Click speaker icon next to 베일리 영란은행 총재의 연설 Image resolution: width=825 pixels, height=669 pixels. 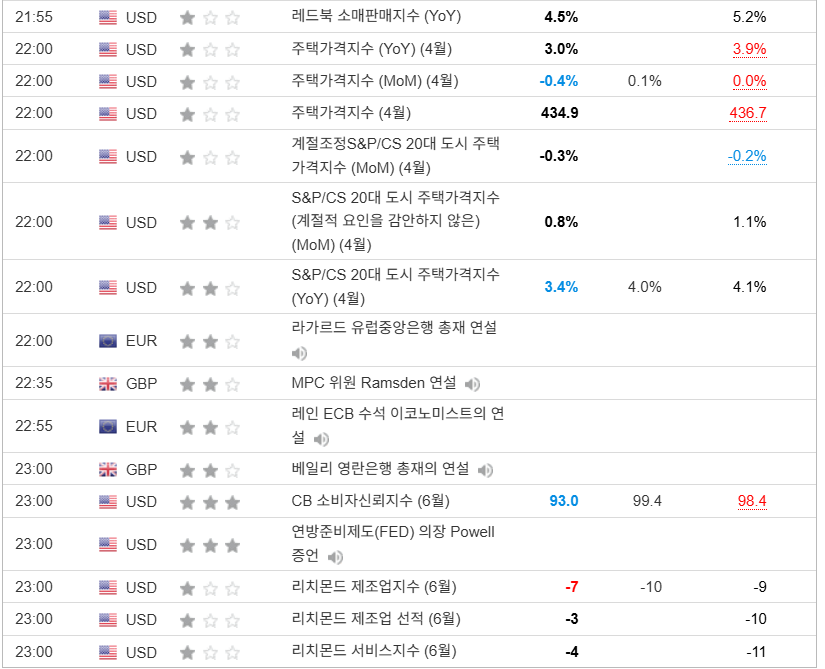(485, 470)
